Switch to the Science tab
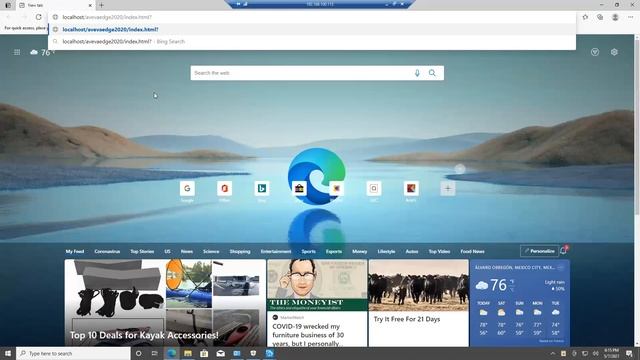Image resolution: width=640 pixels, height=360 pixels. click(x=211, y=251)
